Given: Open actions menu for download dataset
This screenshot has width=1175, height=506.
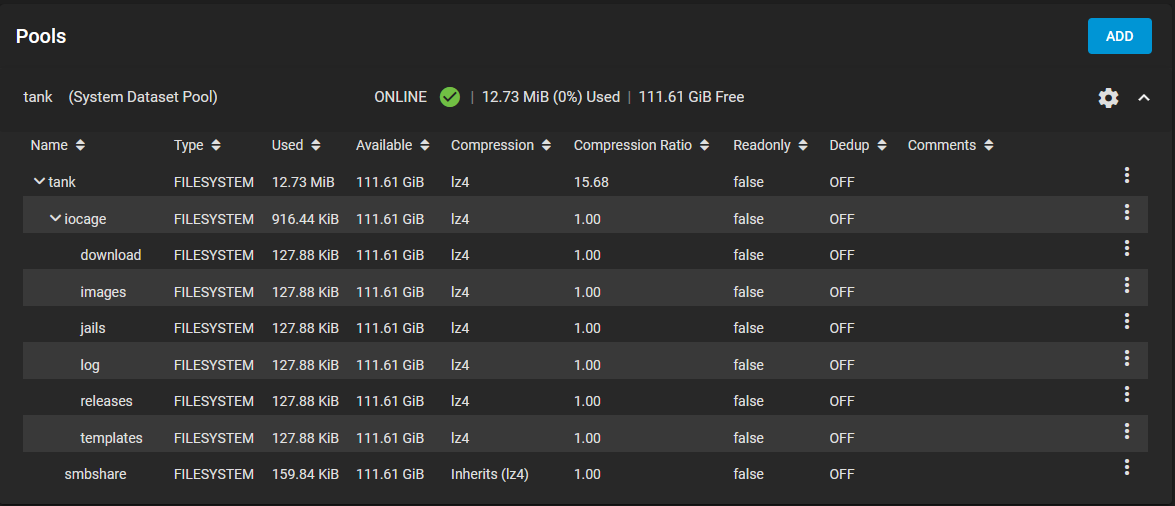Looking at the screenshot, I should [1126, 248].
